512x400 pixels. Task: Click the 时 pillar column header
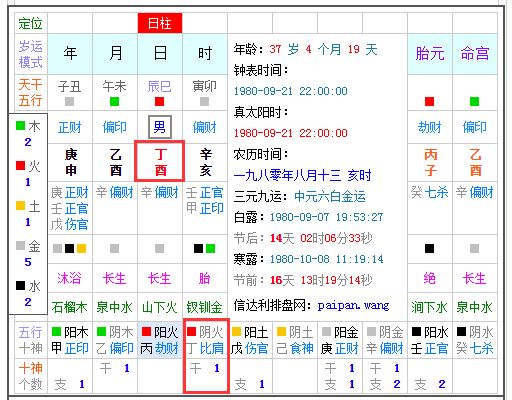point(205,54)
